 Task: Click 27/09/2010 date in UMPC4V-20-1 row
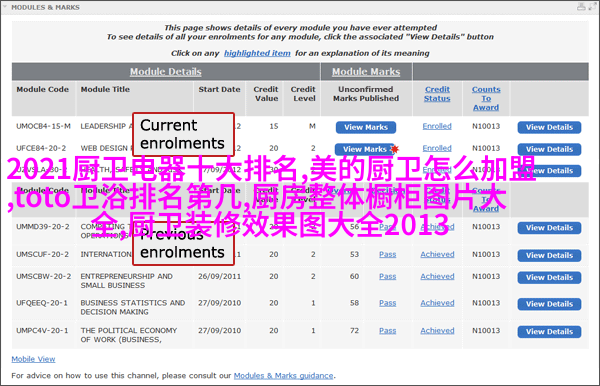point(219,331)
